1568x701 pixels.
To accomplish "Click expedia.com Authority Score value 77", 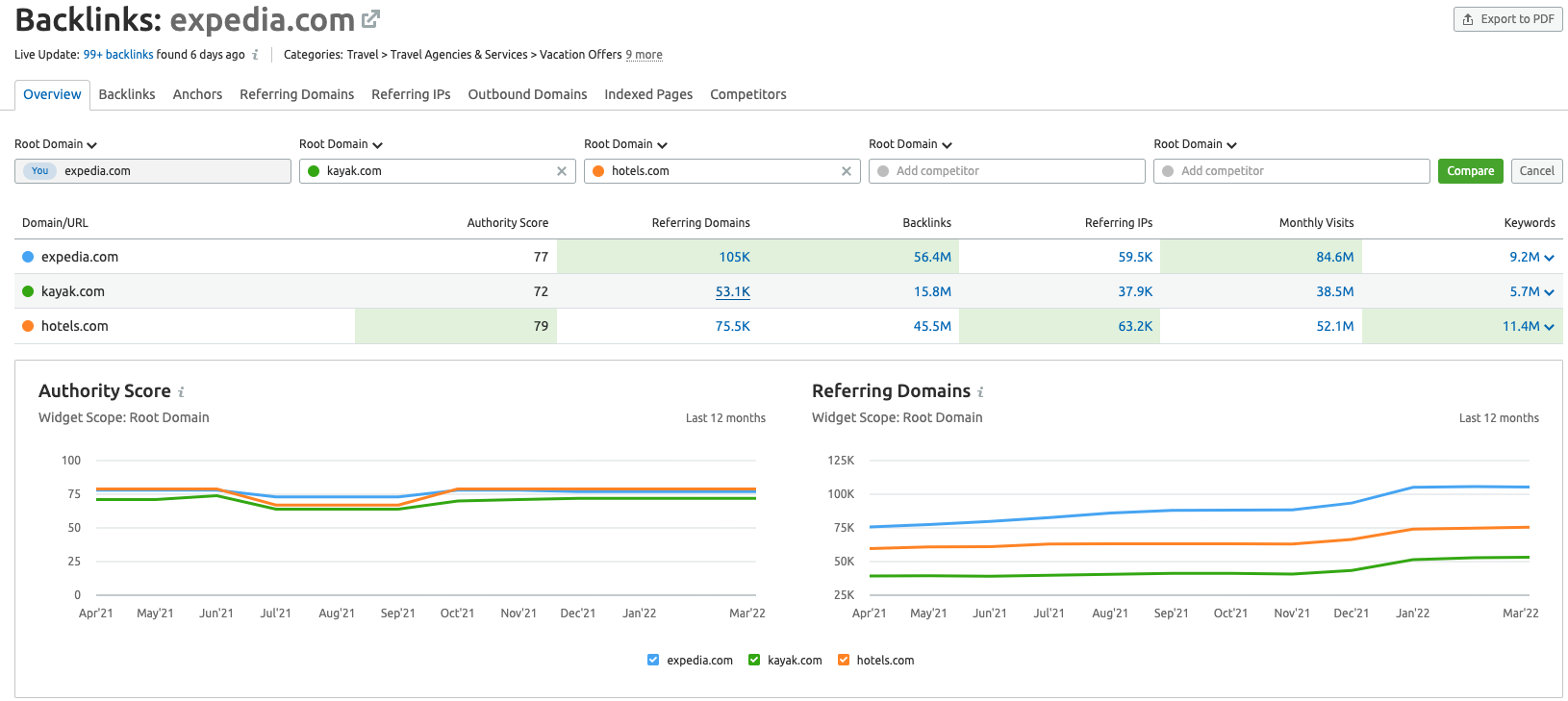I will coord(541,257).
